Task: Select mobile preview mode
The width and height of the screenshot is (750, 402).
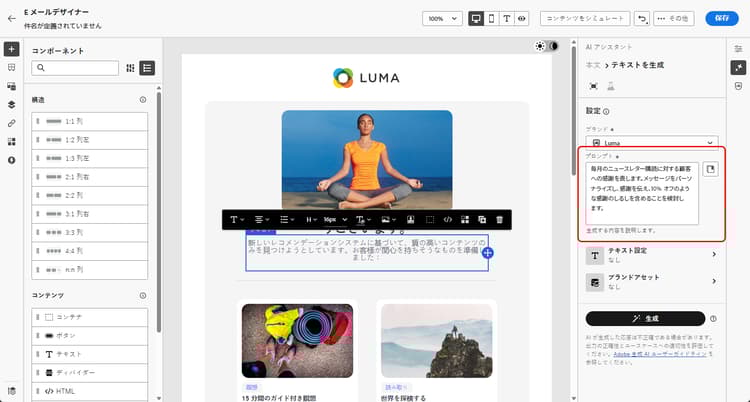Action: pyautogui.click(x=491, y=19)
